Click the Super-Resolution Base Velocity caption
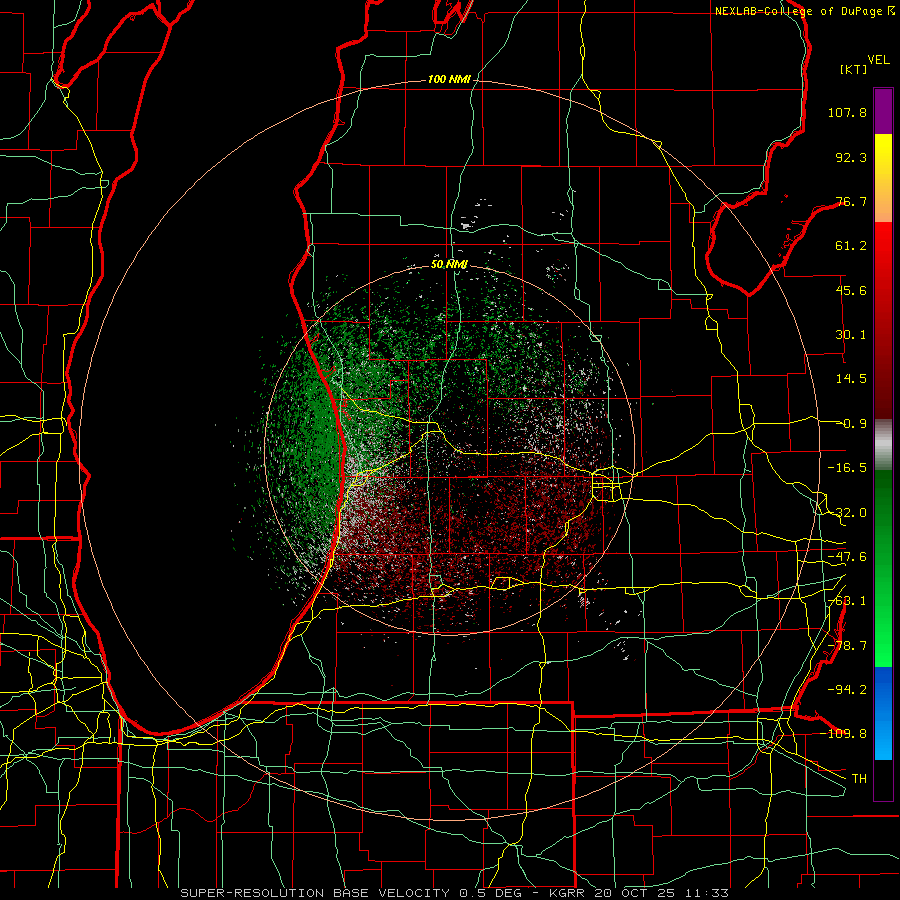The height and width of the screenshot is (900, 900). click(455, 893)
